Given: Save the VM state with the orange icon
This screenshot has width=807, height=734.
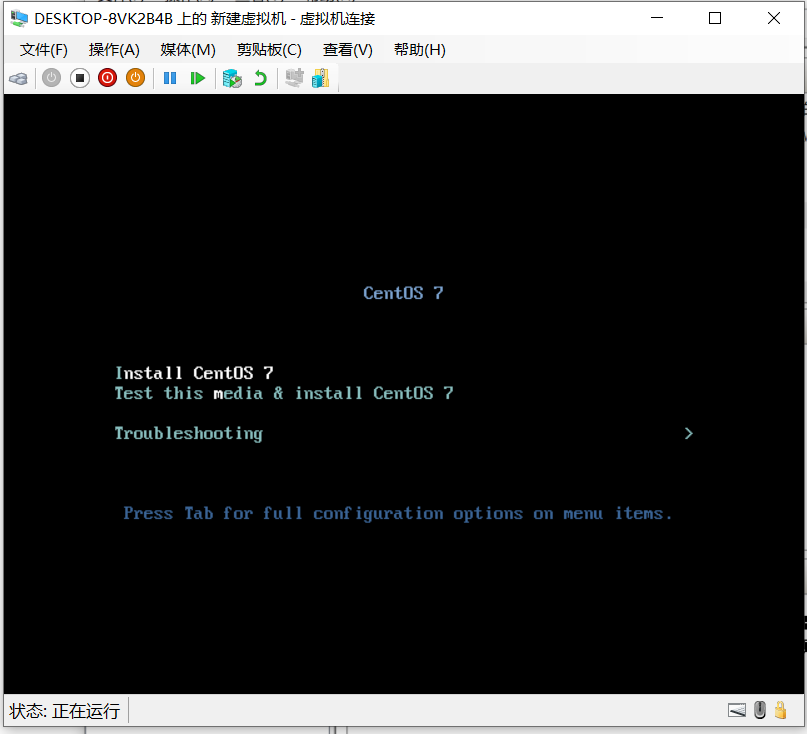Looking at the screenshot, I should (135, 78).
